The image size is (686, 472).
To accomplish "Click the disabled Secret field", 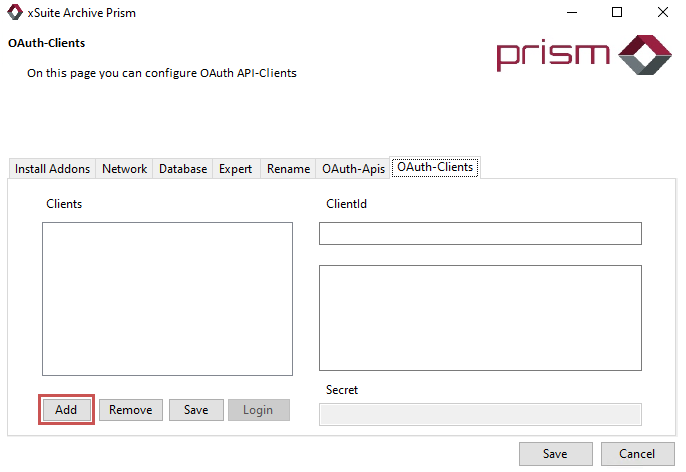I will [x=480, y=414].
